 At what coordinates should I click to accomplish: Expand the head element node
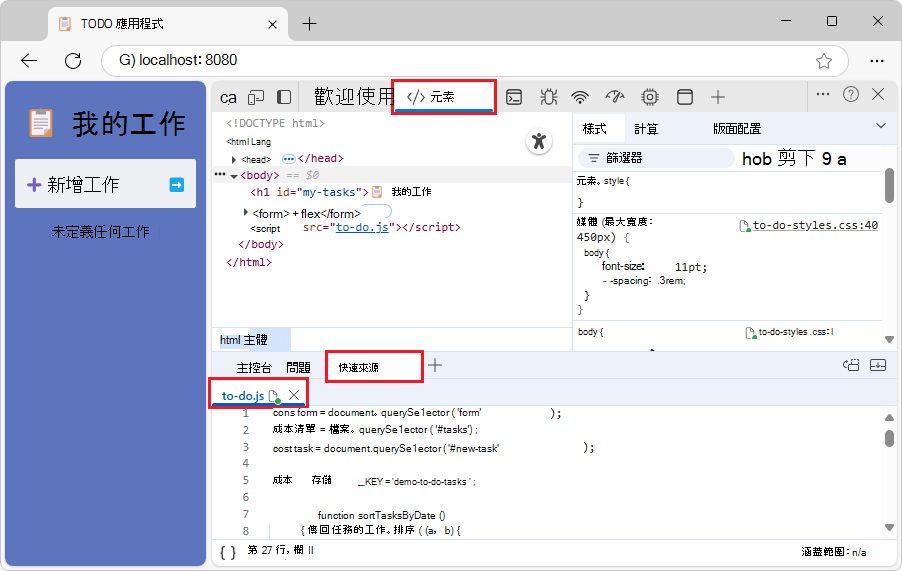[234, 159]
